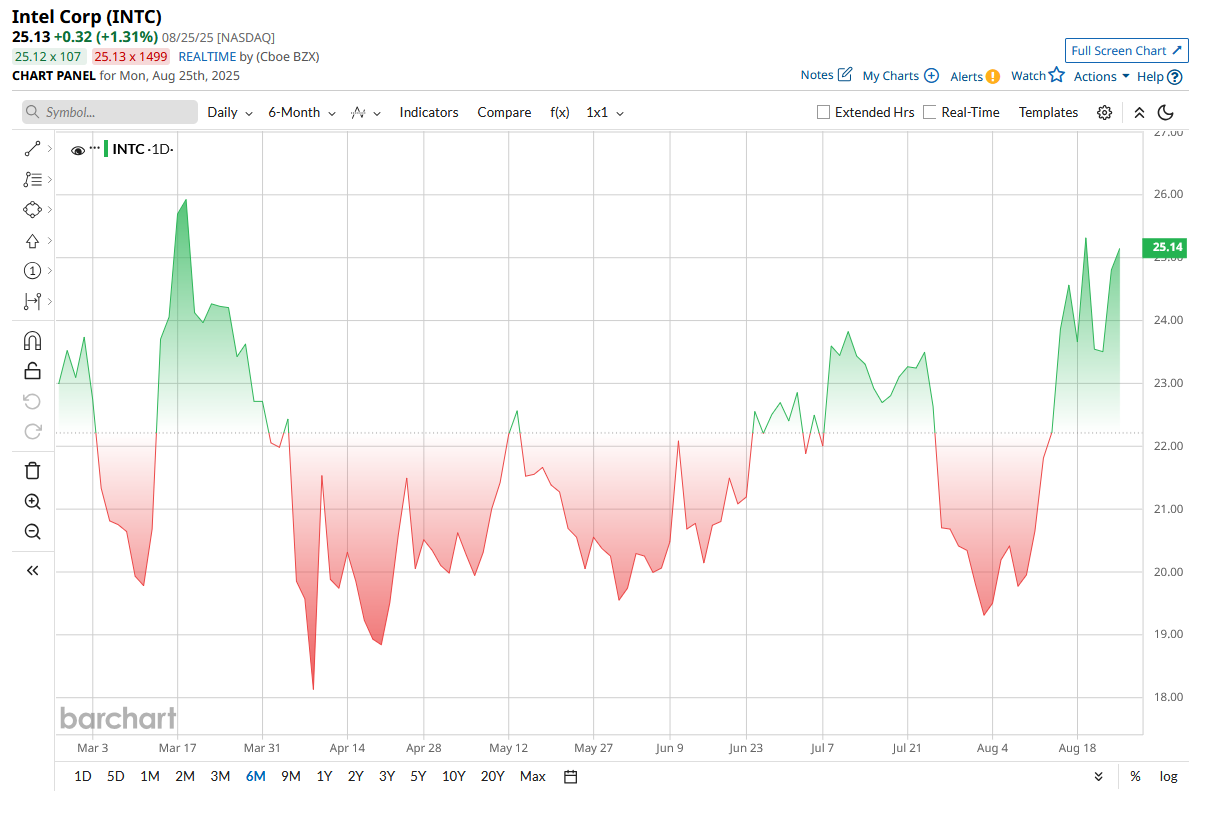
Task: Open the 1x1 grid layout dropdown
Action: pyautogui.click(x=605, y=112)
